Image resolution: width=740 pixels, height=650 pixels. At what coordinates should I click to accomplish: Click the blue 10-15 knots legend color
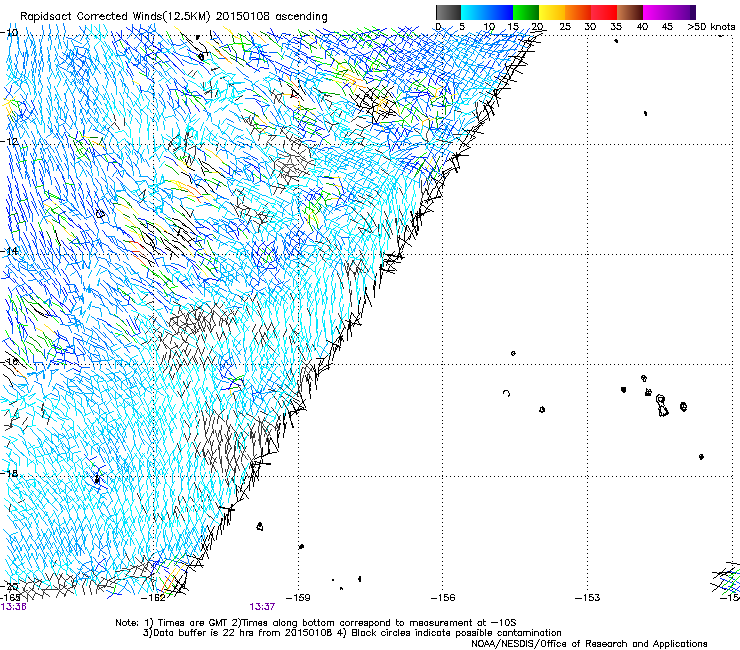[500, 12]
